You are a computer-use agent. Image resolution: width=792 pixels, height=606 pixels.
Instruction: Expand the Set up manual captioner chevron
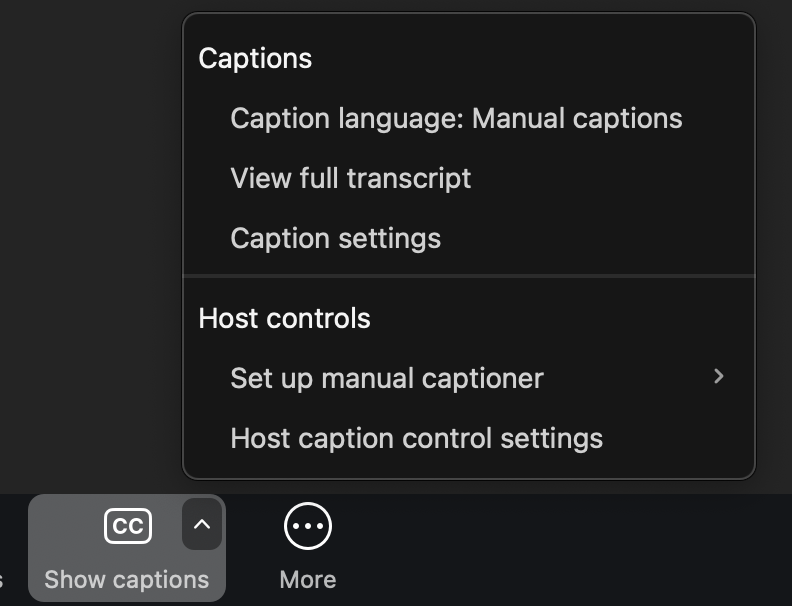coord(719,376)
